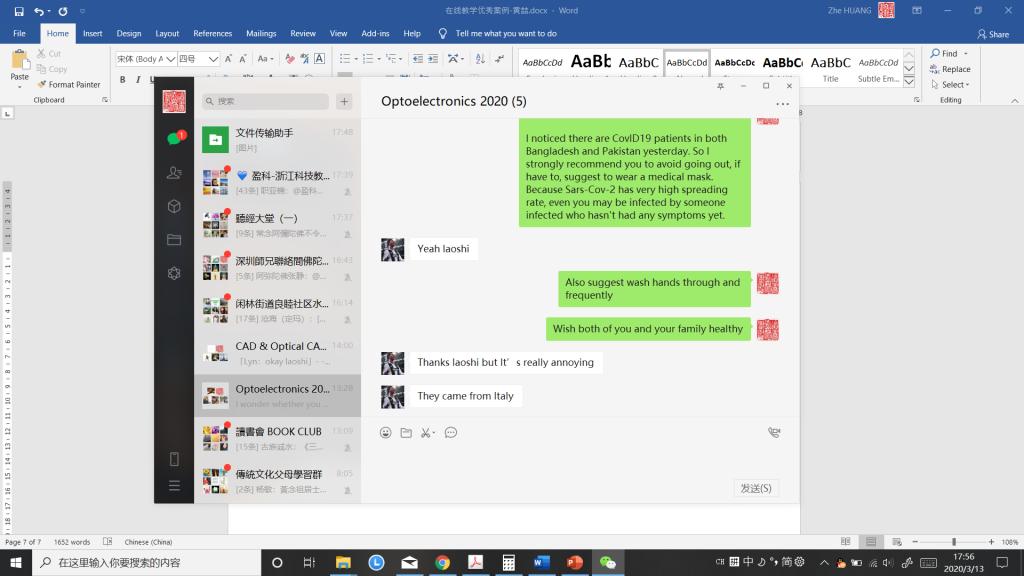
Task: Open the Review ribbon tab
Action: (x=302, y=33)
